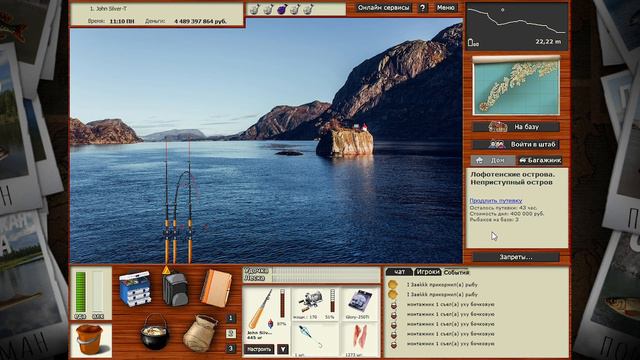The height and width of the screenshot is (360, 640).
Task: Click the green energy level bar
Action: pos(80,292)
